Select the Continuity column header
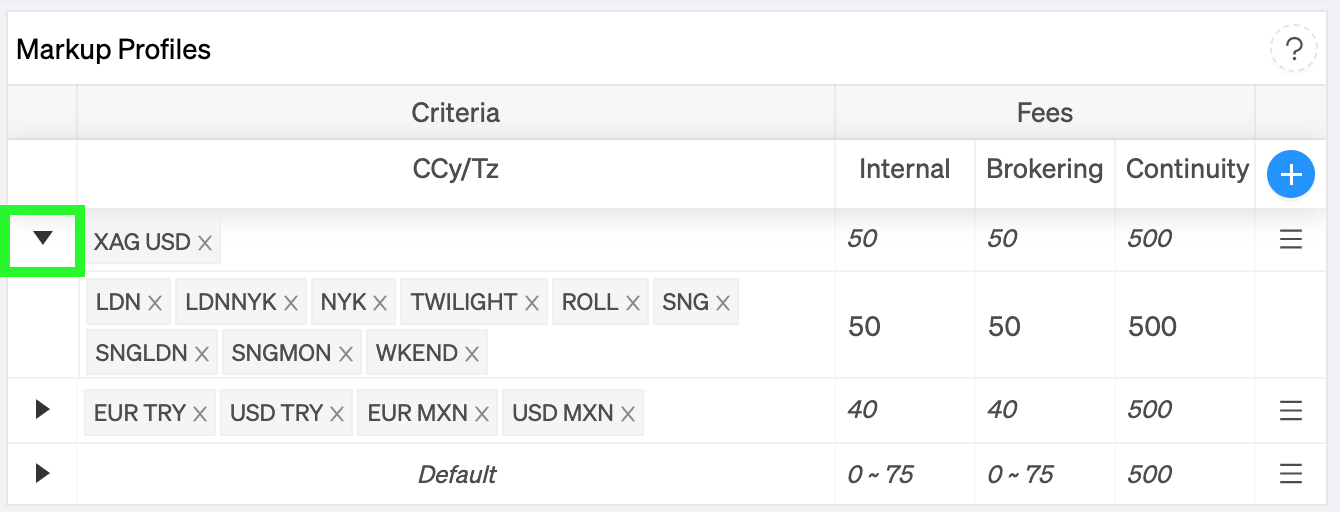Image resolution: width=1340 pixels, height=512 pixels. [x=1187, y=169]
